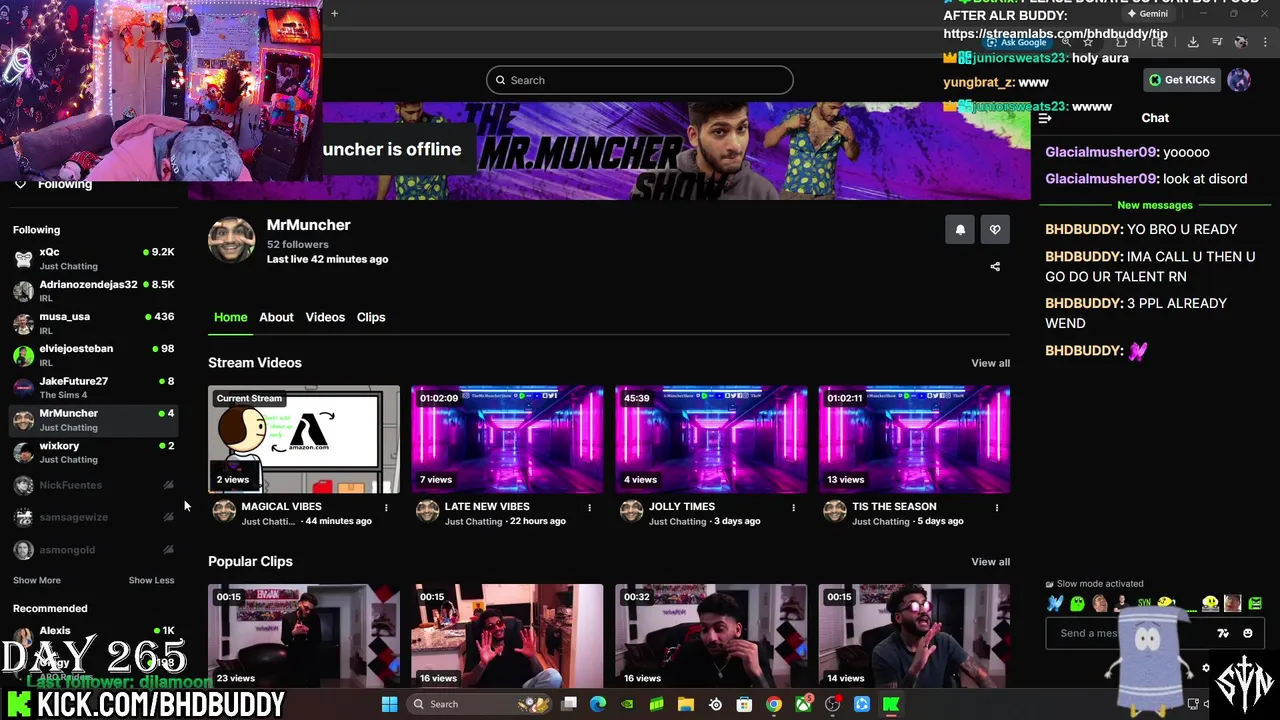The image size is (1280, 720).
Task: Click View all for Stream Videos
Action: click(x=990, y=363)
